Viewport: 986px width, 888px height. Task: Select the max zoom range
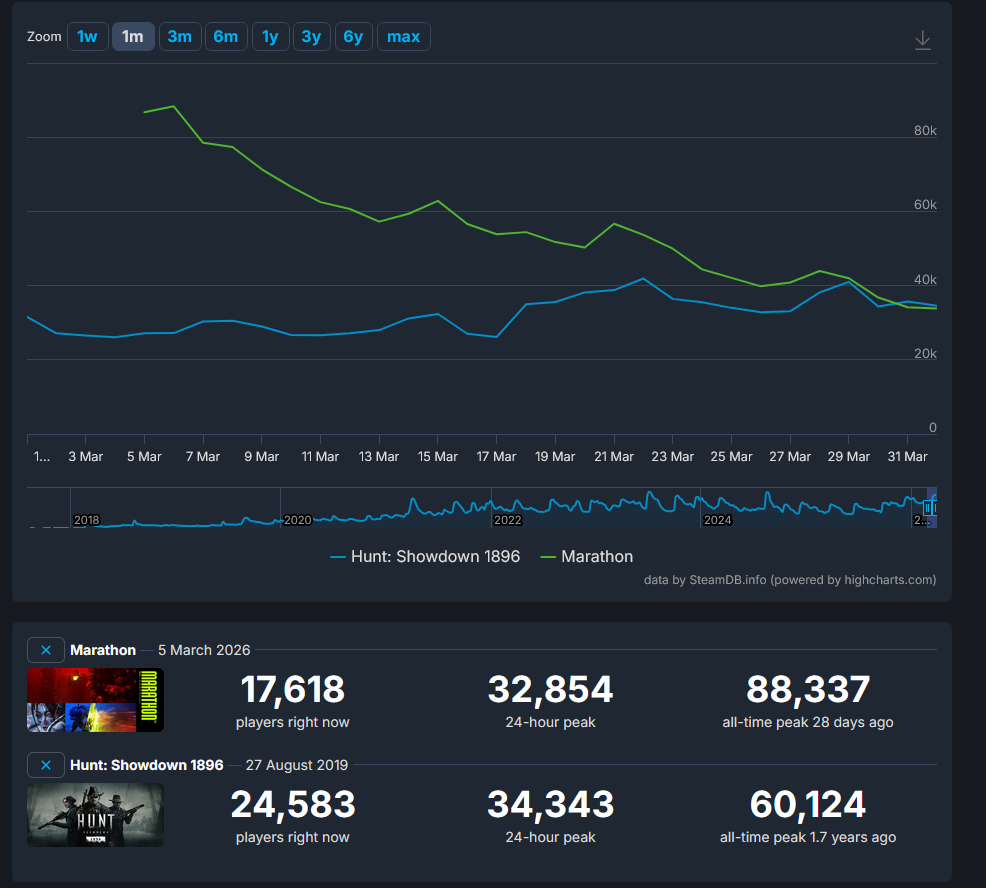(404, 36)
